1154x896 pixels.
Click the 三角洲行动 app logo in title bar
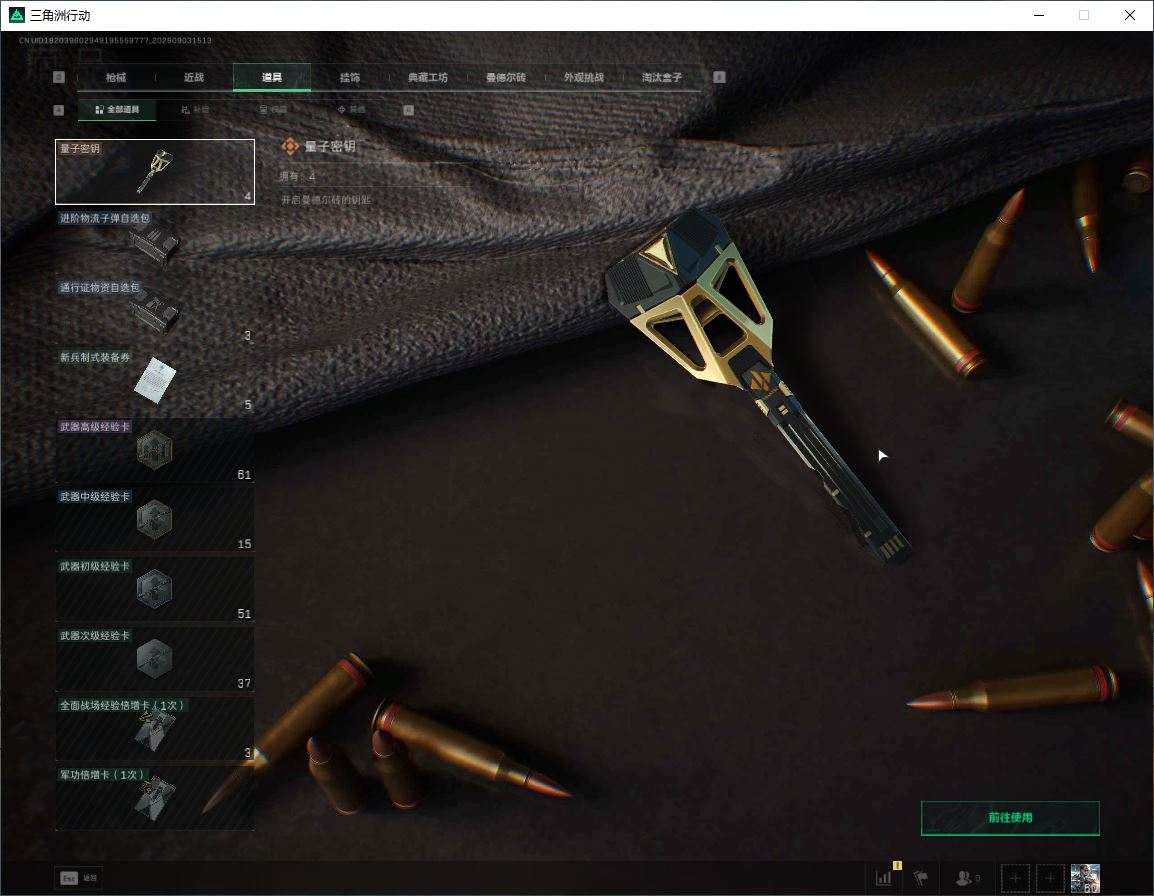17,15
